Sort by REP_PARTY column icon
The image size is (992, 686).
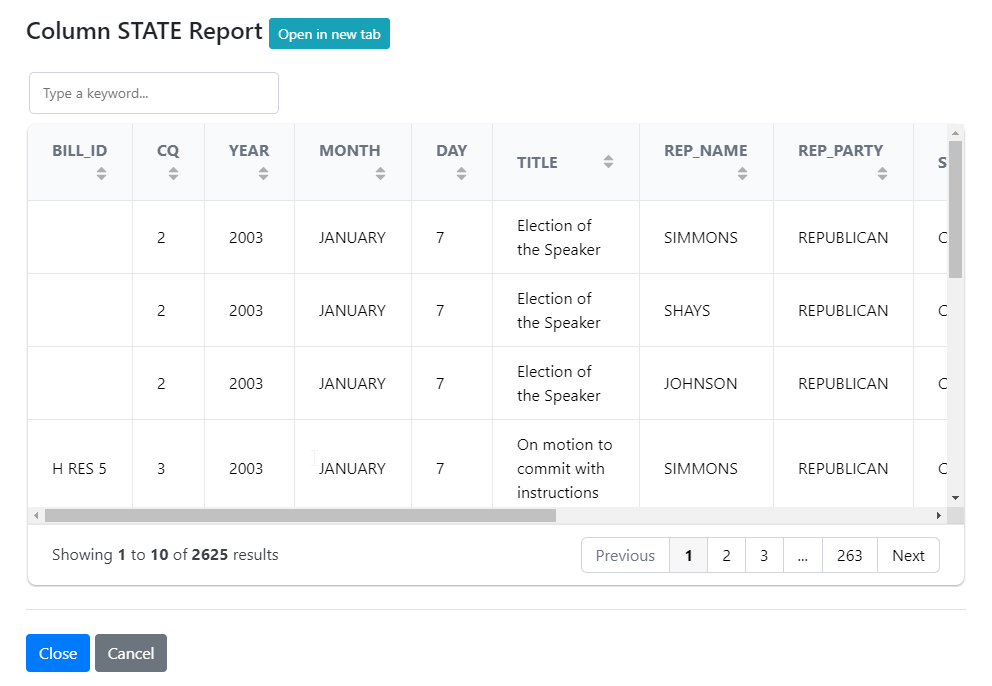(882, 174)
